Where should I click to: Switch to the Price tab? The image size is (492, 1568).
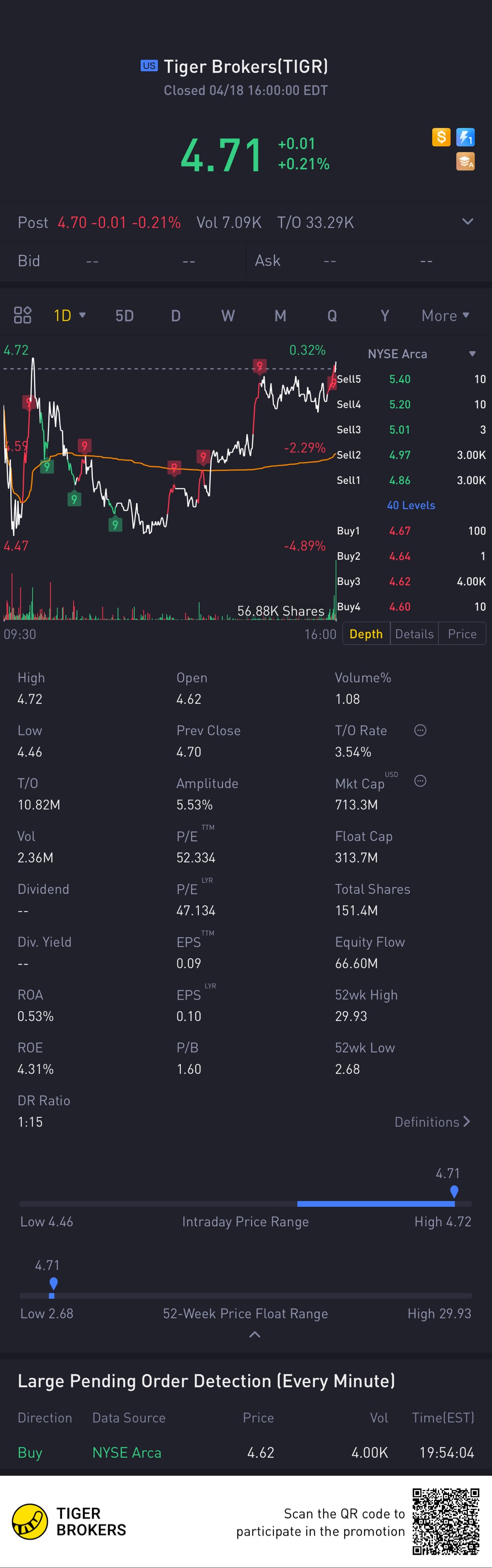click(x=462, y=634)
